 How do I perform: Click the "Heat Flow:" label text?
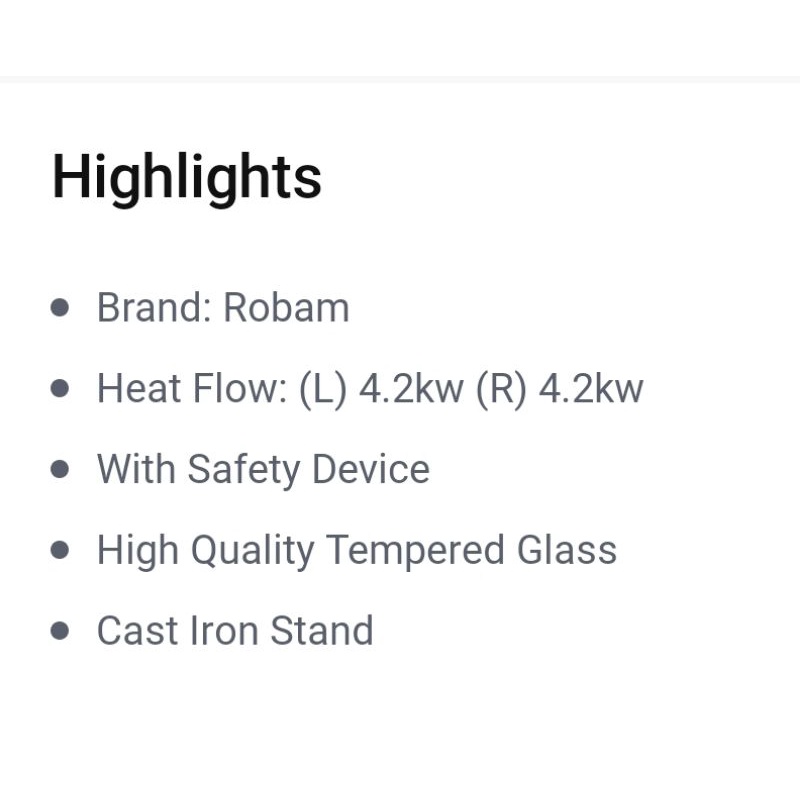pyautogui.click(x=192, y=388)
